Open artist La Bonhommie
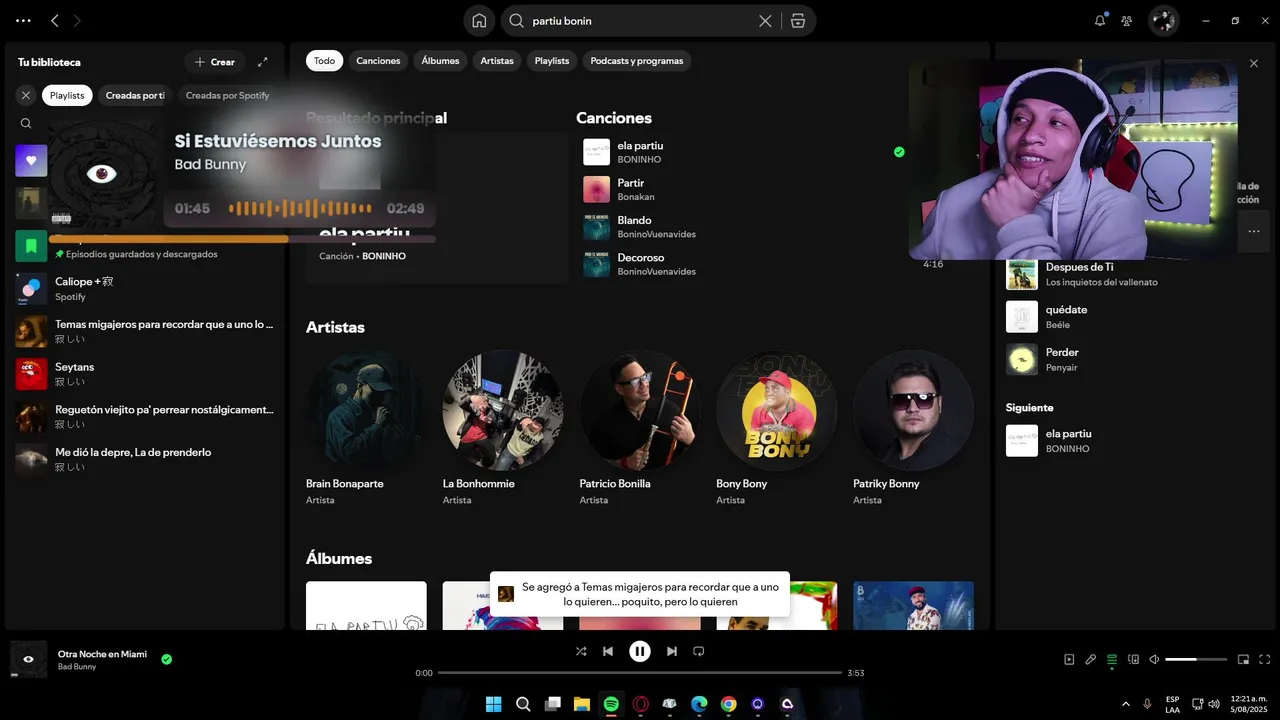Screen dimensions: 1280x720 [503, 428]
